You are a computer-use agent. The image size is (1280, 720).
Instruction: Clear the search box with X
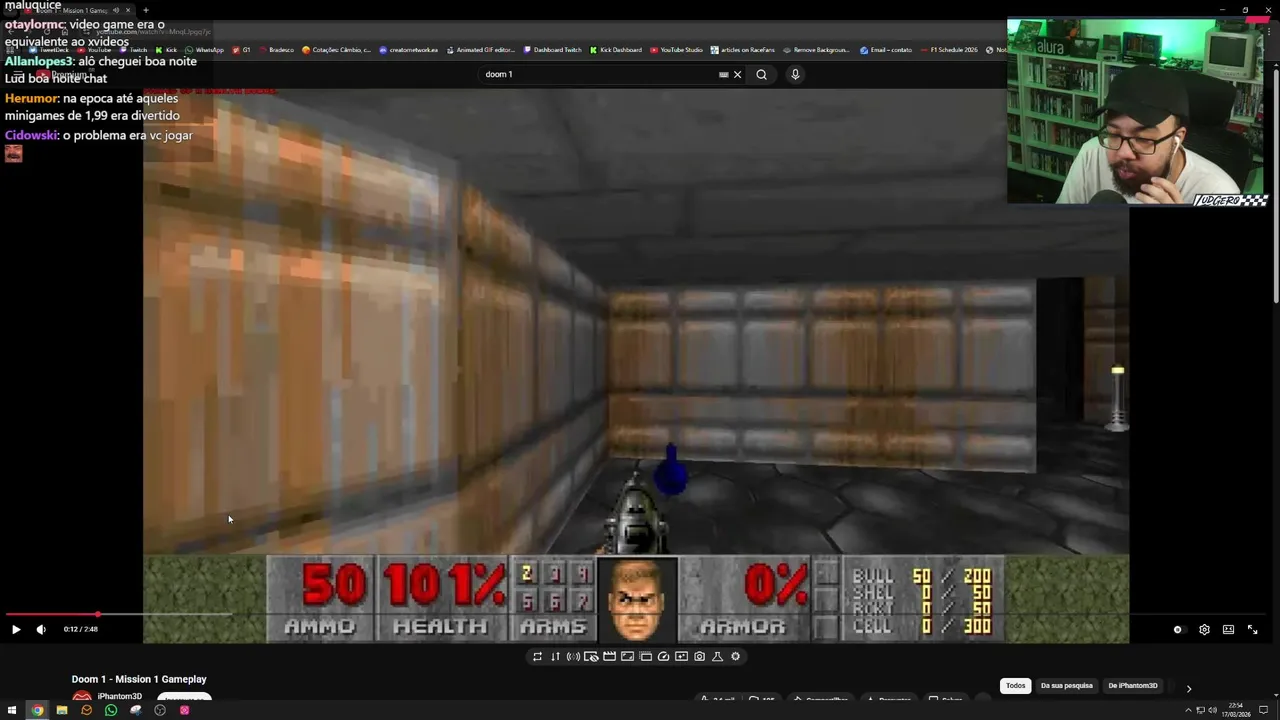pos(738,74)
